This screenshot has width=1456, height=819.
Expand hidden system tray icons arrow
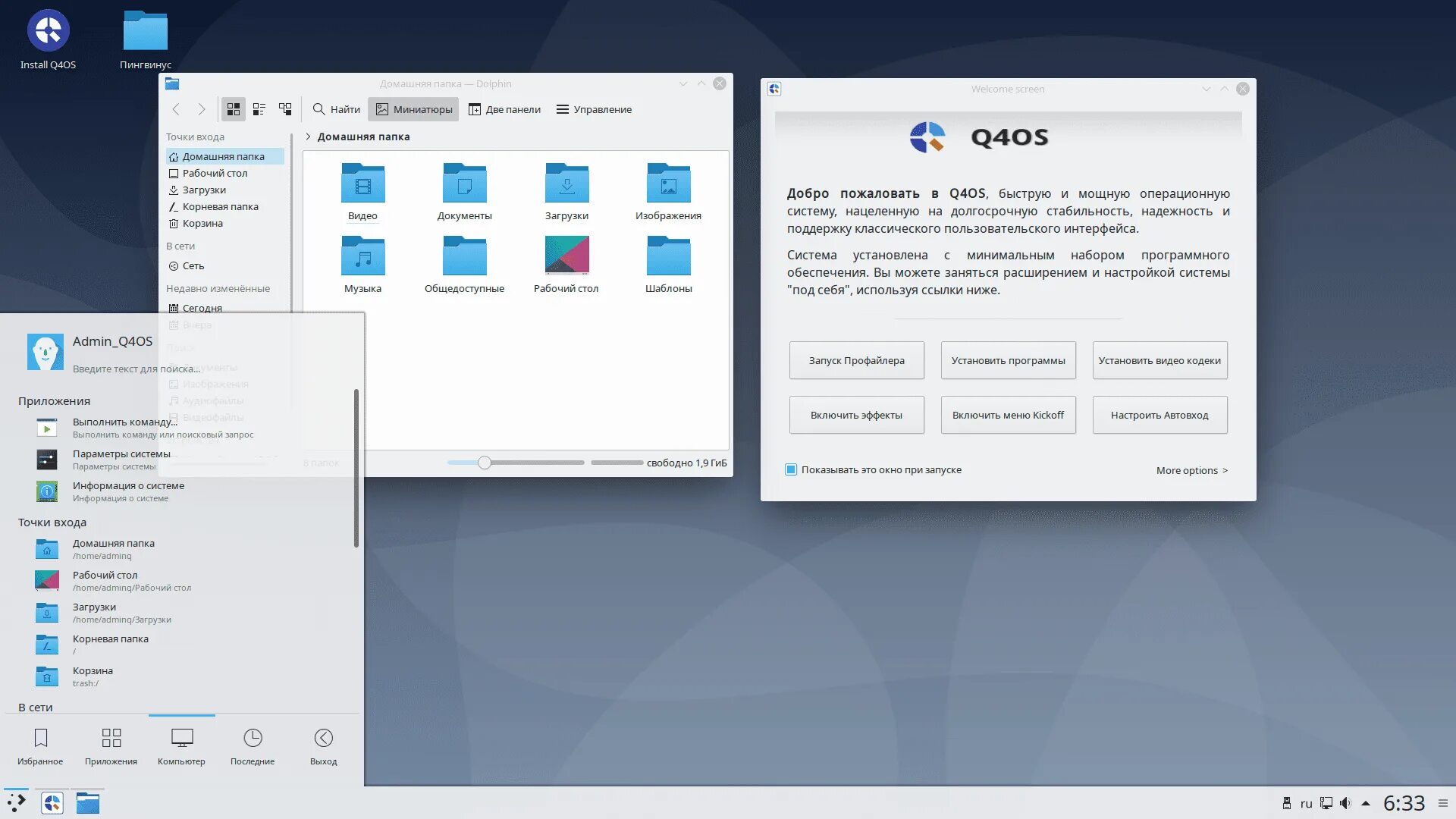click(x=1366, y=803)
